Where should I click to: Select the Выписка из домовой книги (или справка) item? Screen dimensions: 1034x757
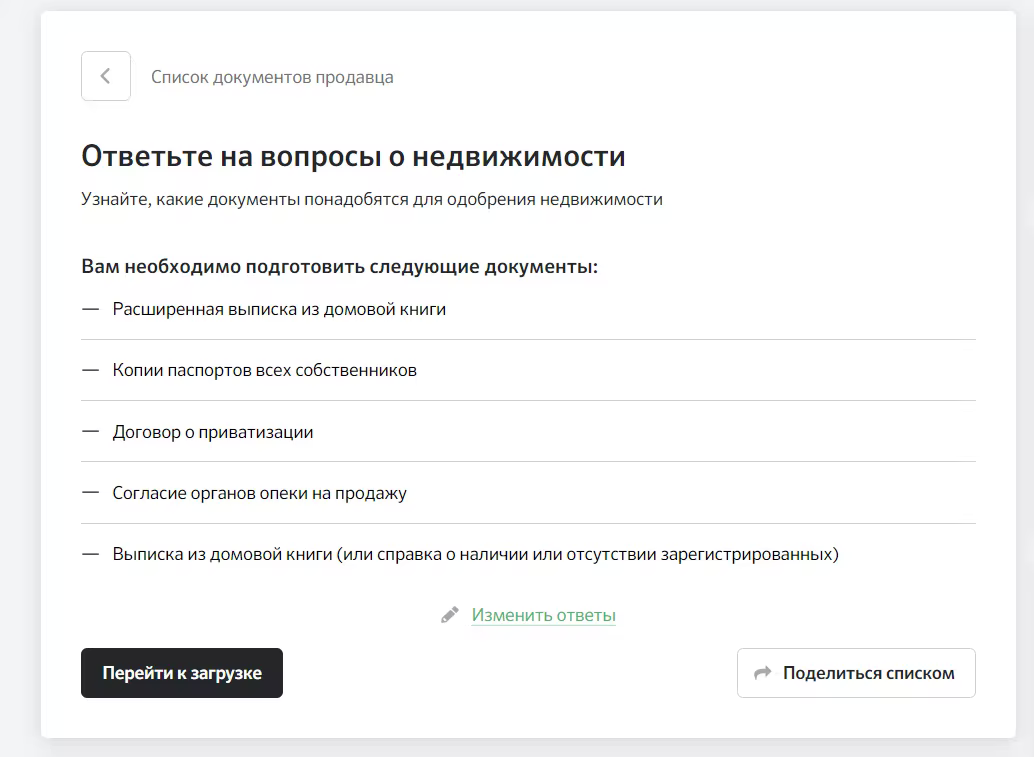coord(475,554)
